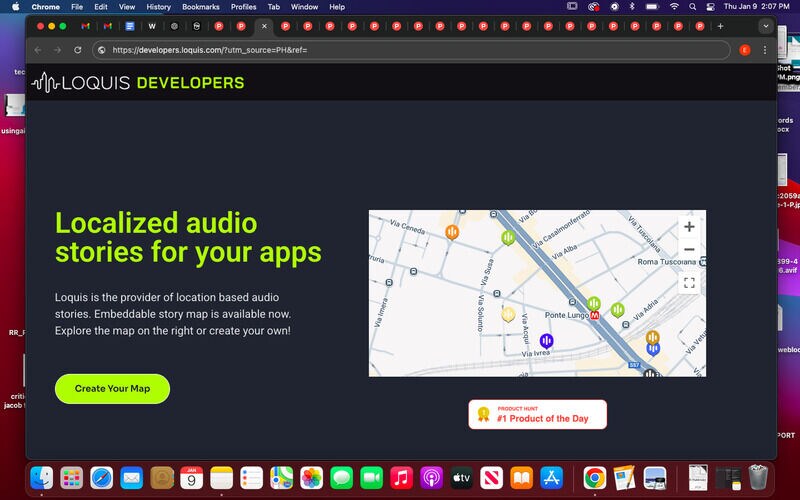This screenshot has width=800, height=500.
Task: Open the Product Hunt #1 Product badge
Action: (538, 414)
